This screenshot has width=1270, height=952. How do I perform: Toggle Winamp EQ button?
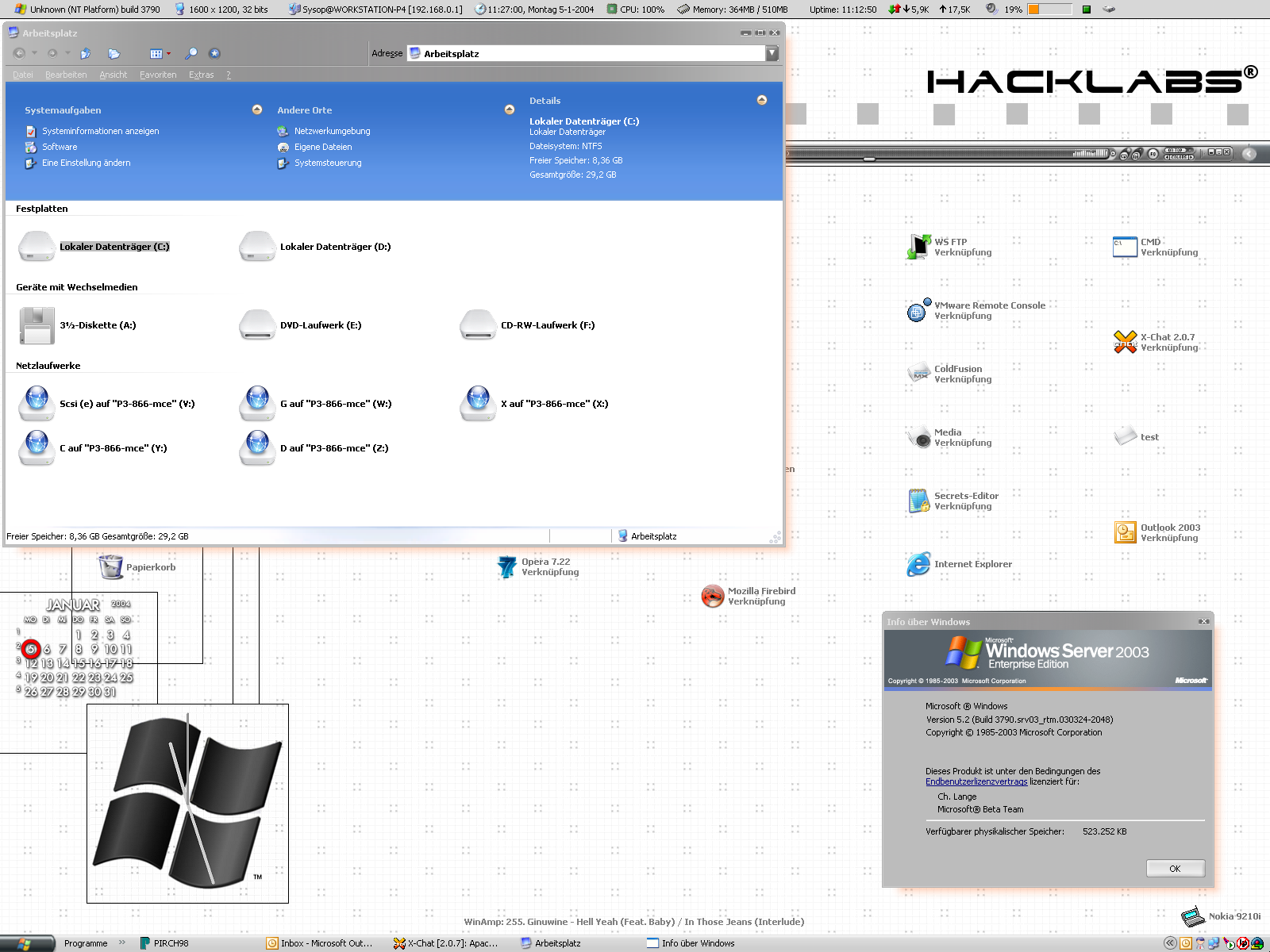click(1153, 155)
